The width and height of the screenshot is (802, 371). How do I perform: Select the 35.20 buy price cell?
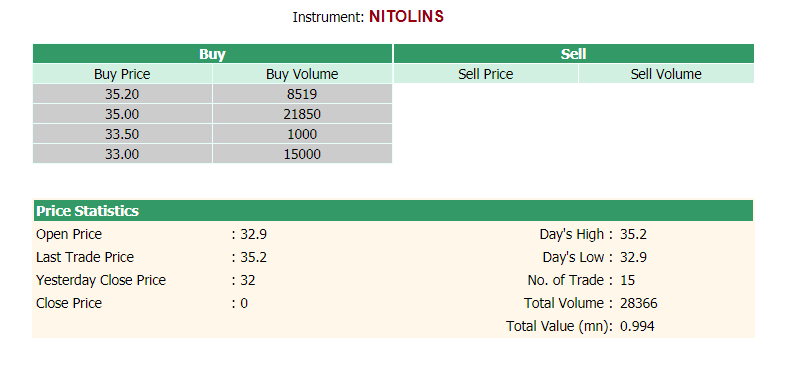tap(122, 94)
